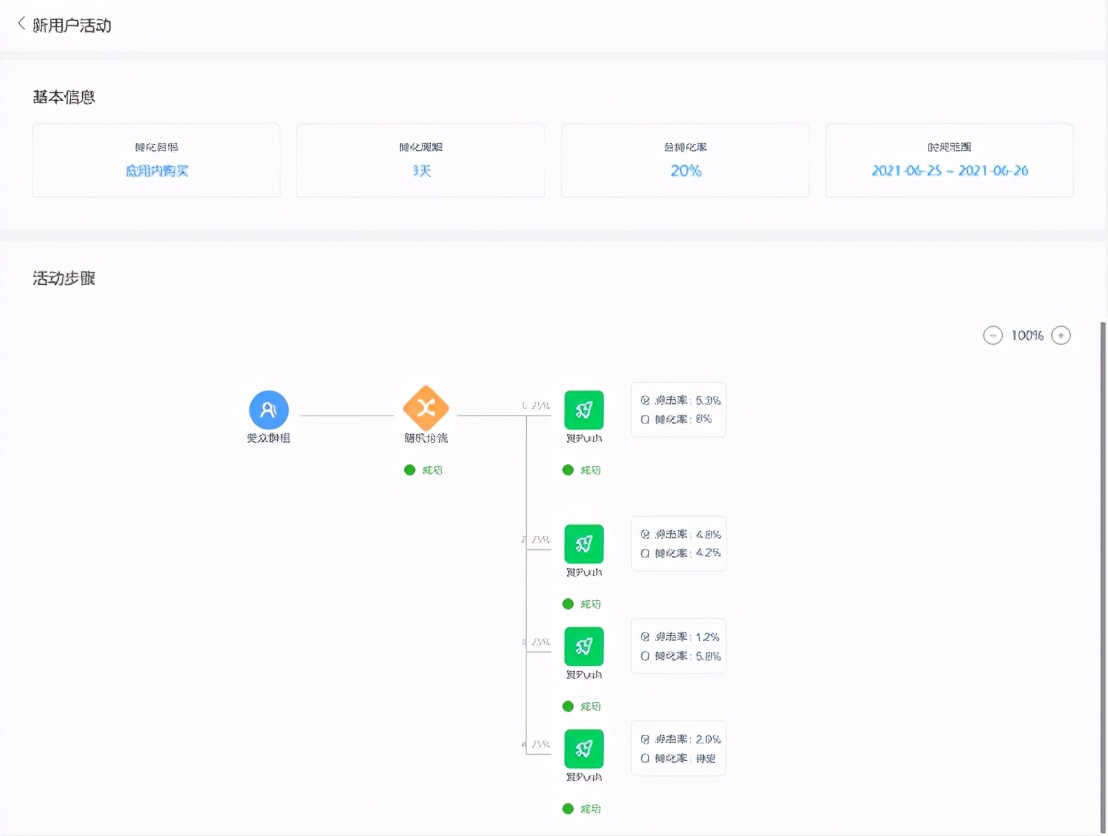Click the 100% zoom level control
The width and height of the screenshot is (1108, 836).
pos(1027,335)
